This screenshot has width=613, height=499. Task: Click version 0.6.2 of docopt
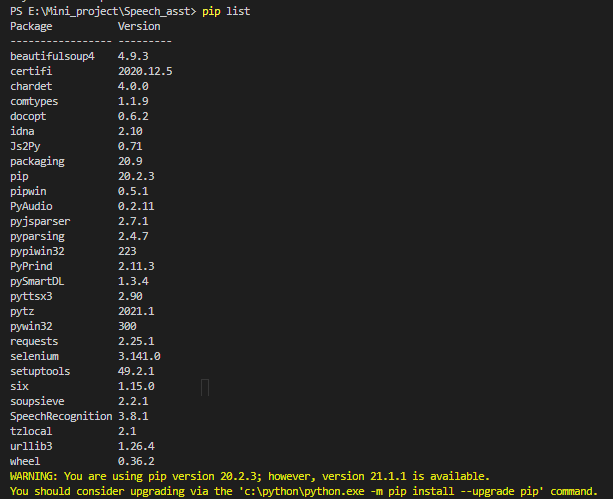(133, 116)
